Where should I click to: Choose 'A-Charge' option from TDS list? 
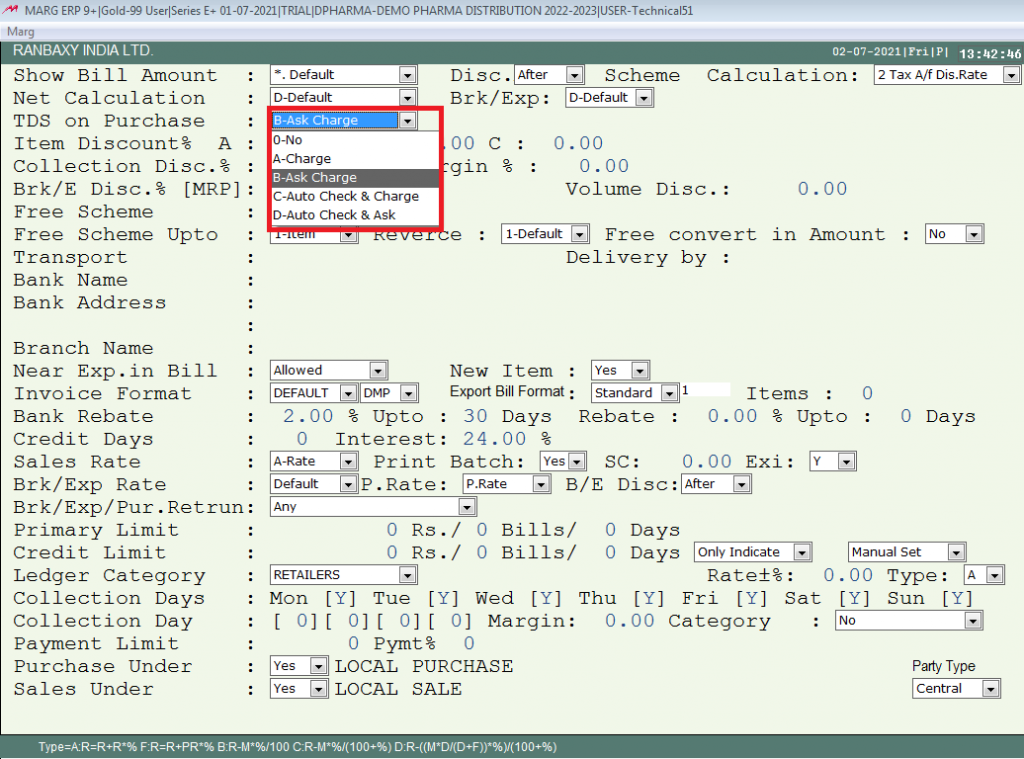point(302,159)
